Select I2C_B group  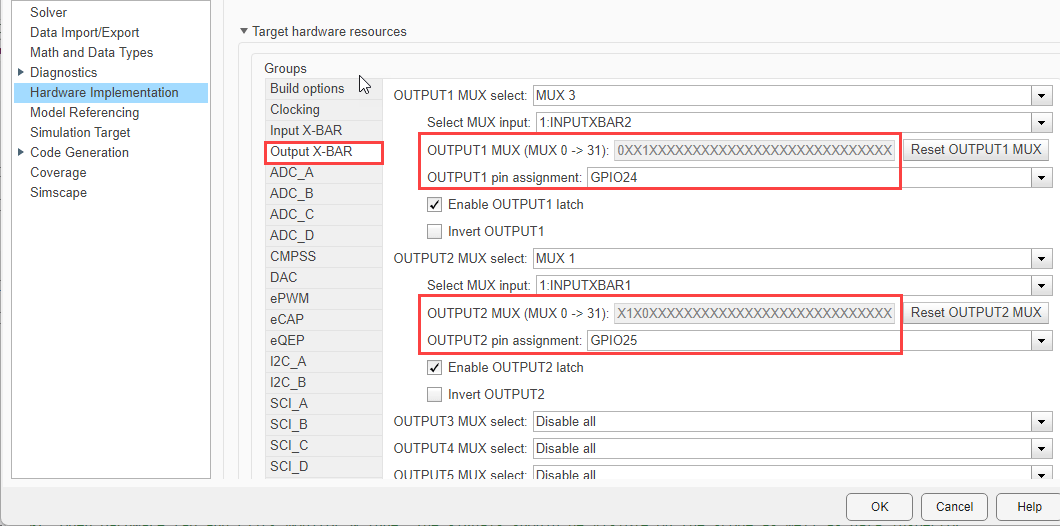pos(324,383)
